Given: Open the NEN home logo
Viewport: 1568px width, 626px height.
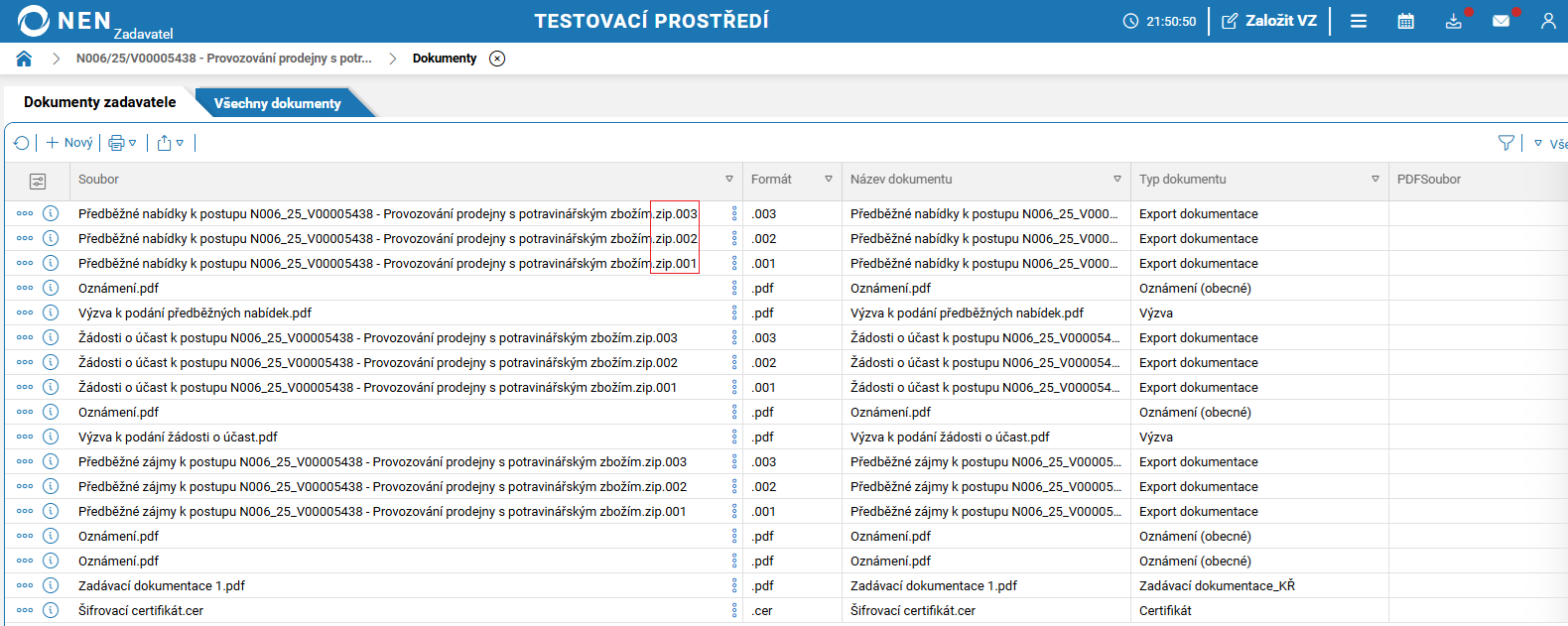Looking at the screenshot, I should pyautogui.click(x=65, y=20).
